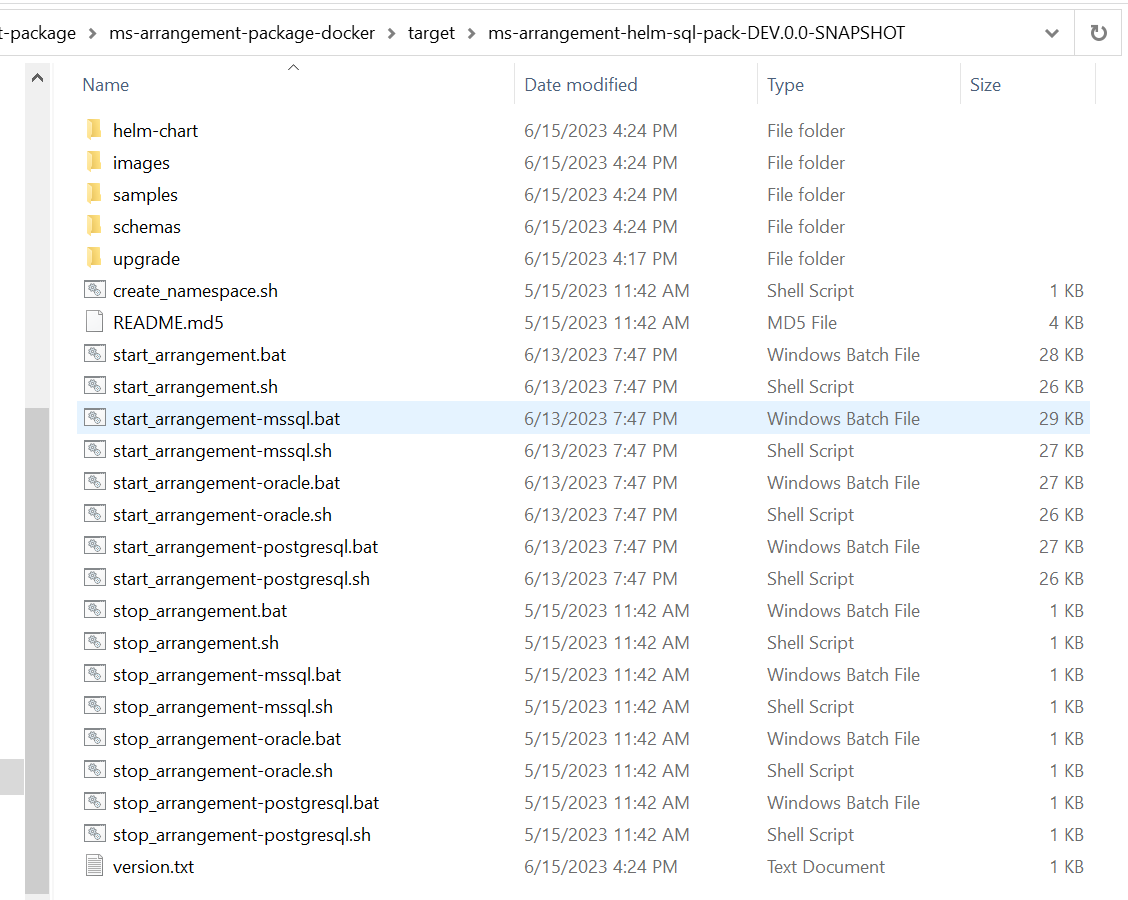
Task: Select the start_arrangement-postgresql.sh file
Action: click(241, 579)
